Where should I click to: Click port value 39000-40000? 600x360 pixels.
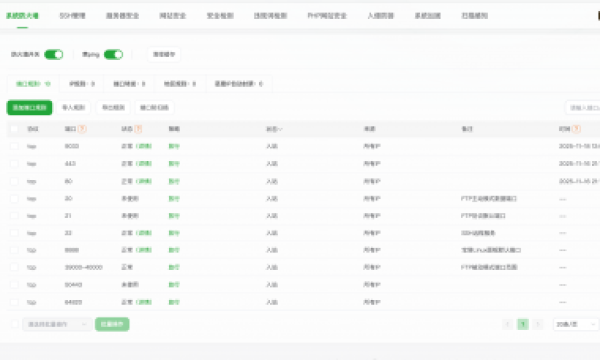(83, 267)
